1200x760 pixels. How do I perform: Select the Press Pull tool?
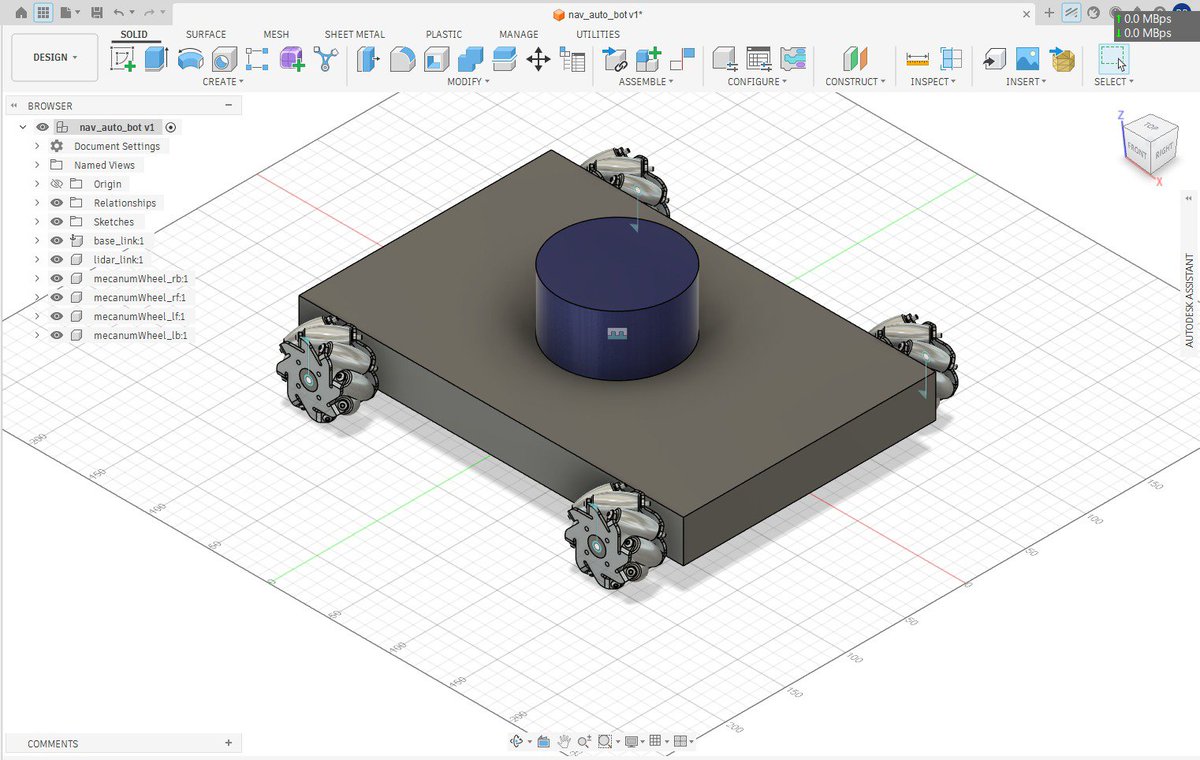coord(367,59)
